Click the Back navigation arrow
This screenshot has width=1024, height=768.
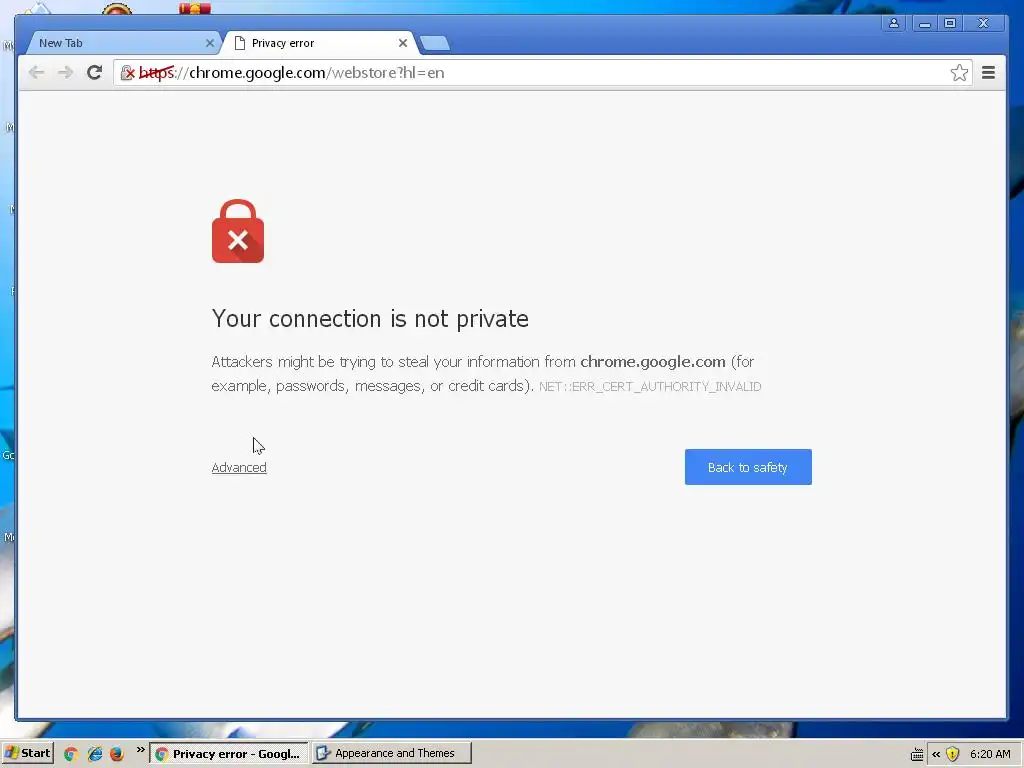pos(37,72)
